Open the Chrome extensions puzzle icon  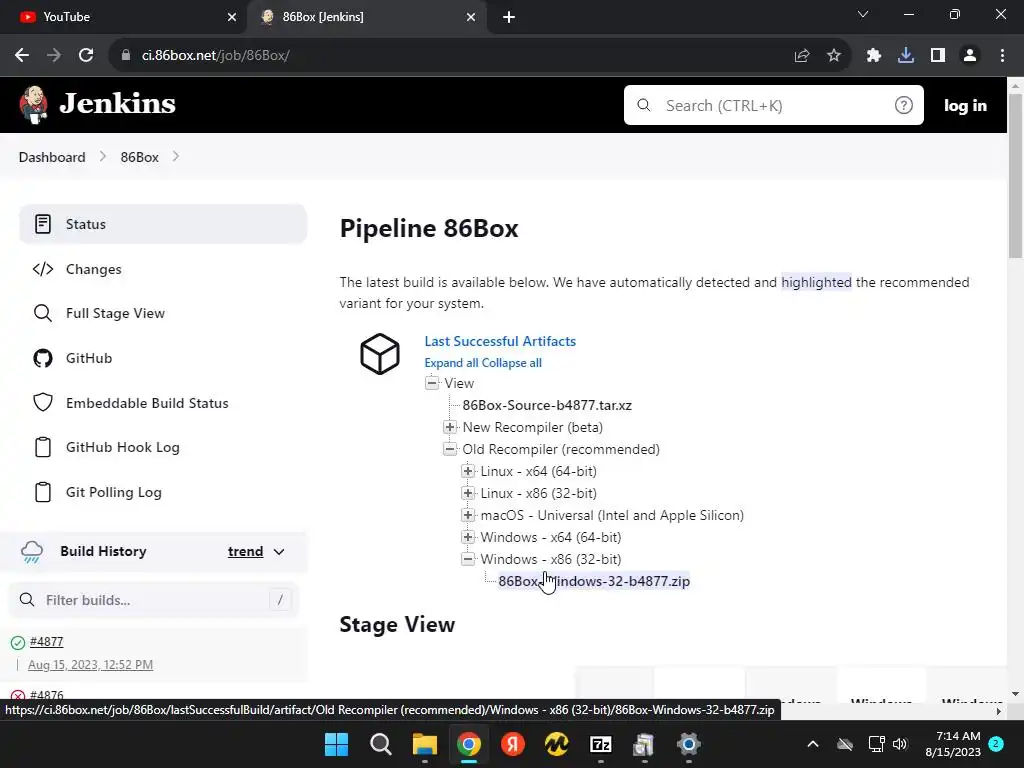(x=873, y=56)
